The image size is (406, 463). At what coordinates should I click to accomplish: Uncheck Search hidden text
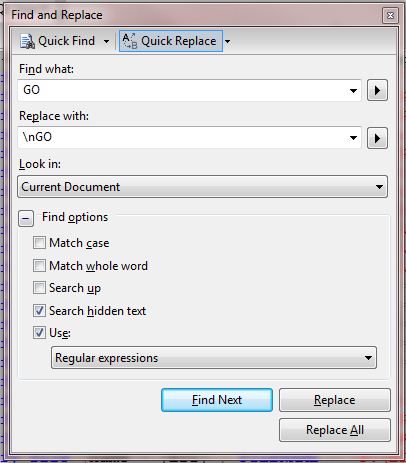[x=39, y=311]
